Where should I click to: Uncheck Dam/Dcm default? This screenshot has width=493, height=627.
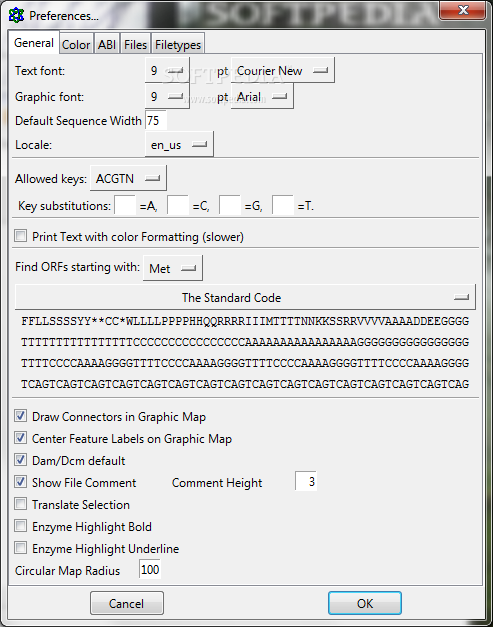point(20,460)
